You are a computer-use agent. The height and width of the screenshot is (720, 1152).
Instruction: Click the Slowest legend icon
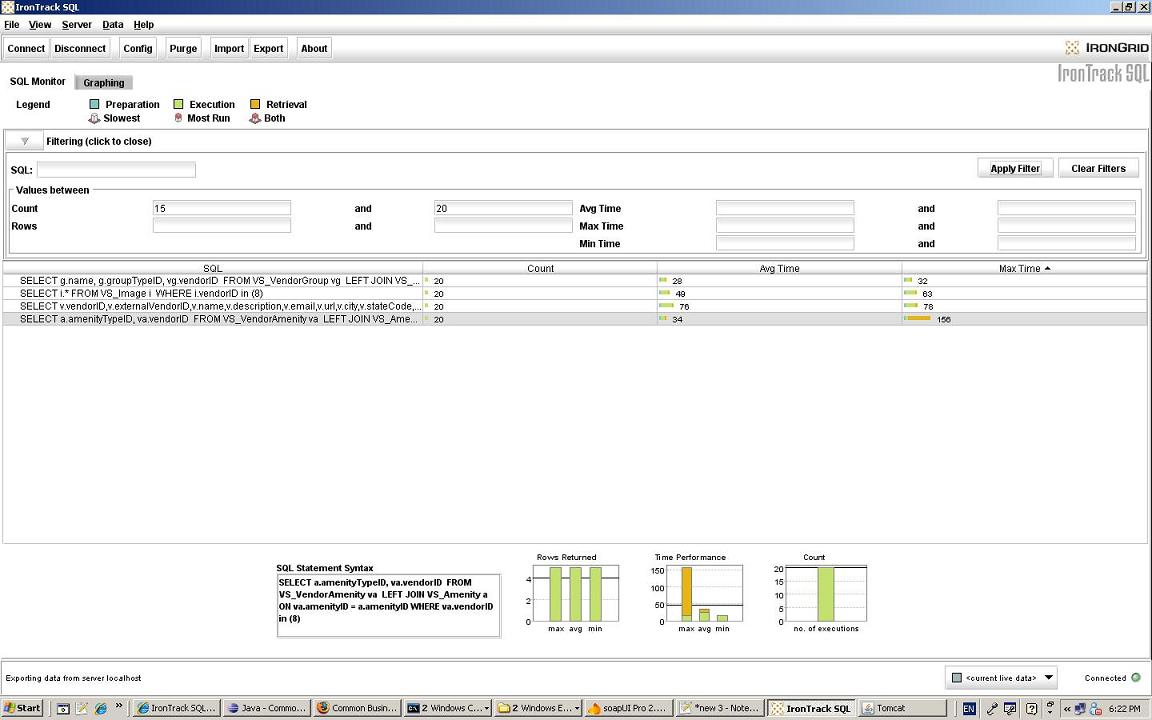click(94, 118)
